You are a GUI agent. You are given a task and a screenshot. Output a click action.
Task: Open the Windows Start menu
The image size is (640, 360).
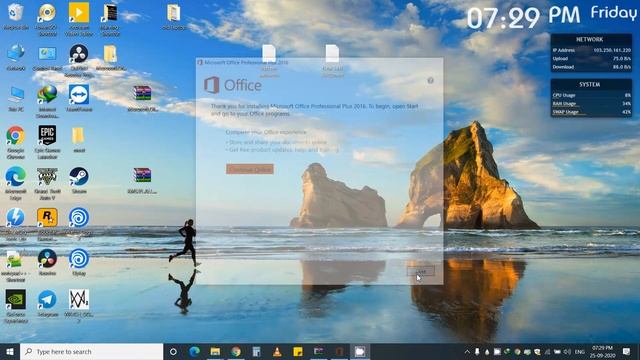(10, 351)
